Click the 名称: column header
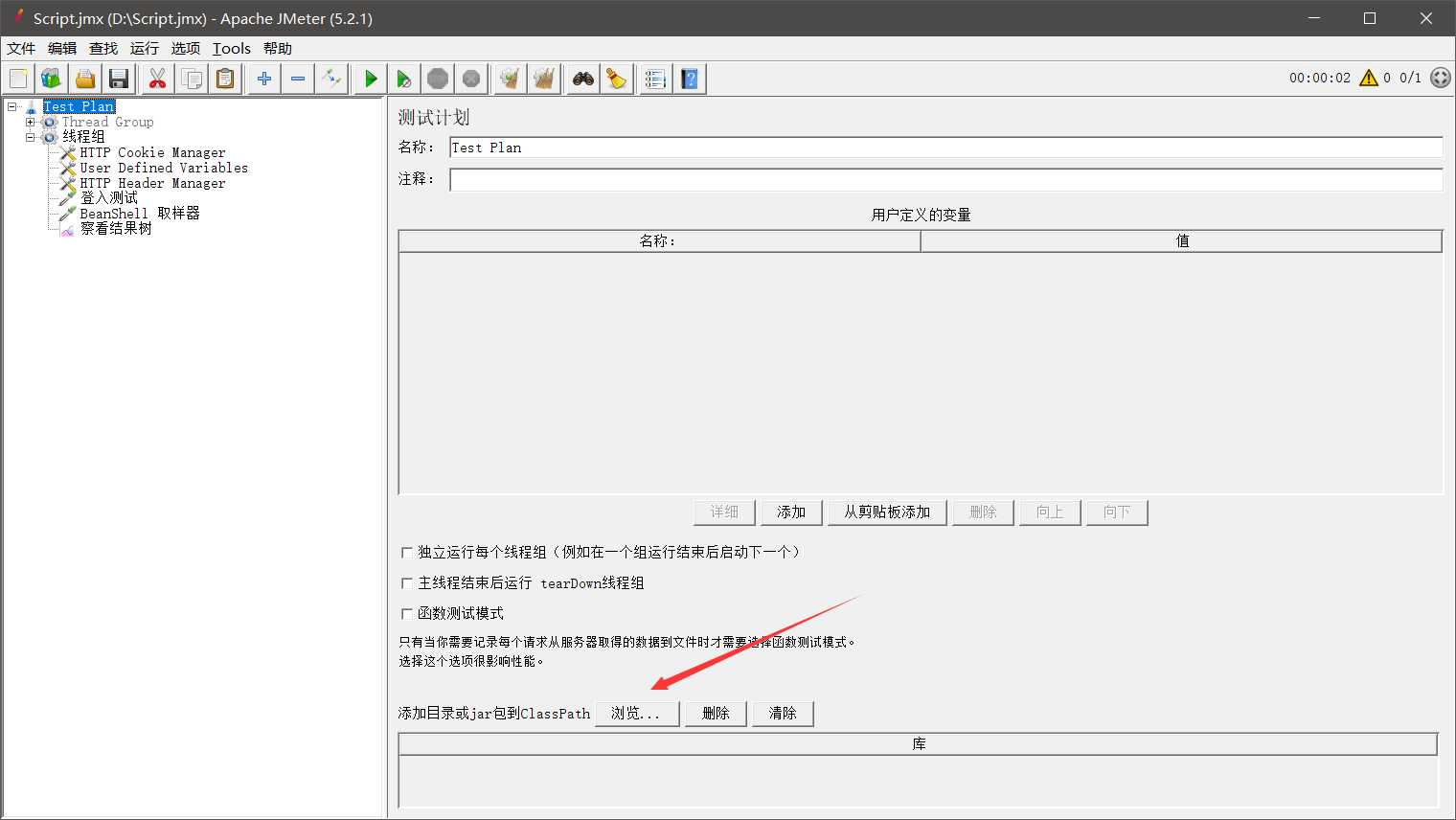 tap(659, 241)
